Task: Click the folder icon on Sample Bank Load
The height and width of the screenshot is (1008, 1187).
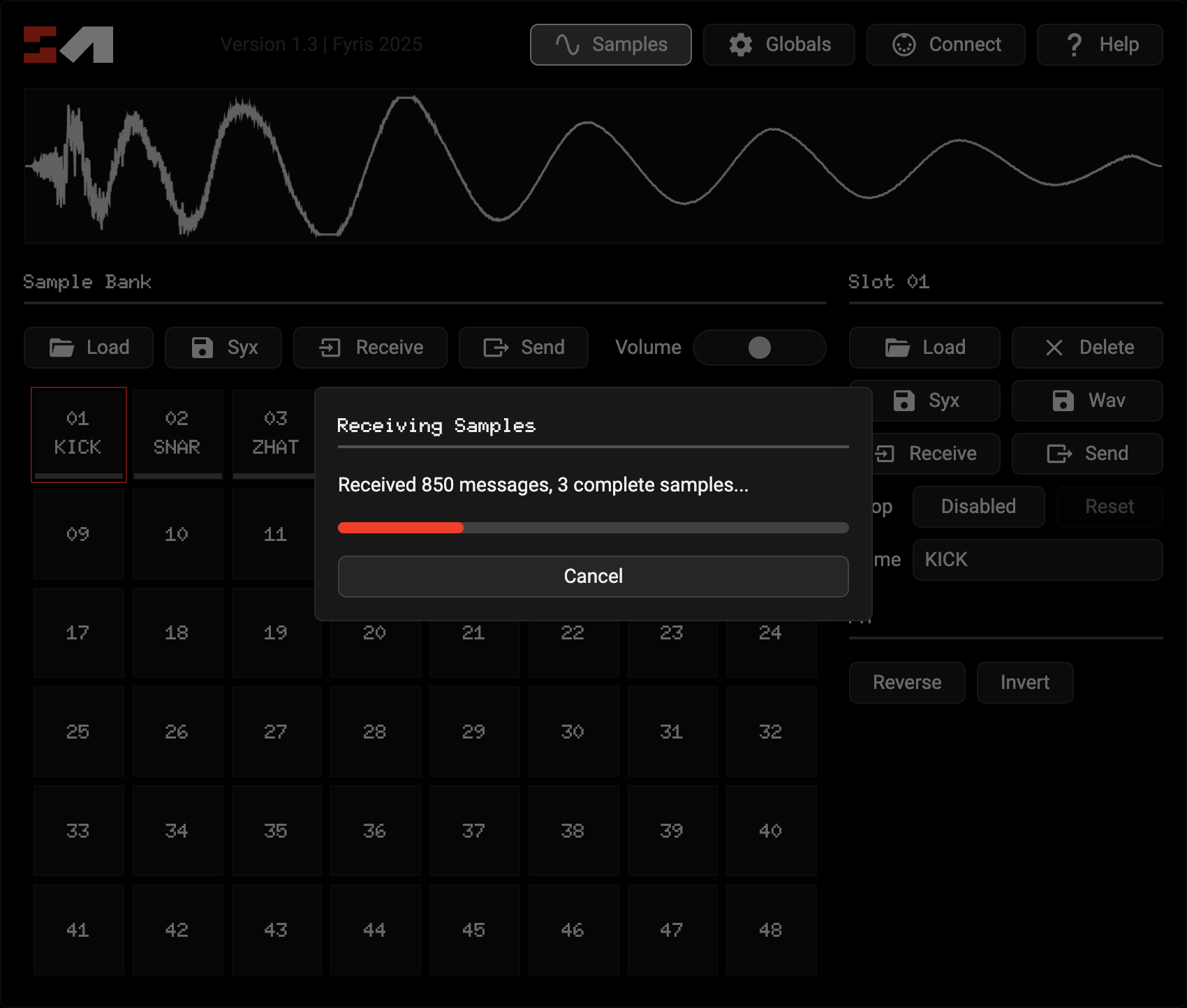Action: (61, 348)
